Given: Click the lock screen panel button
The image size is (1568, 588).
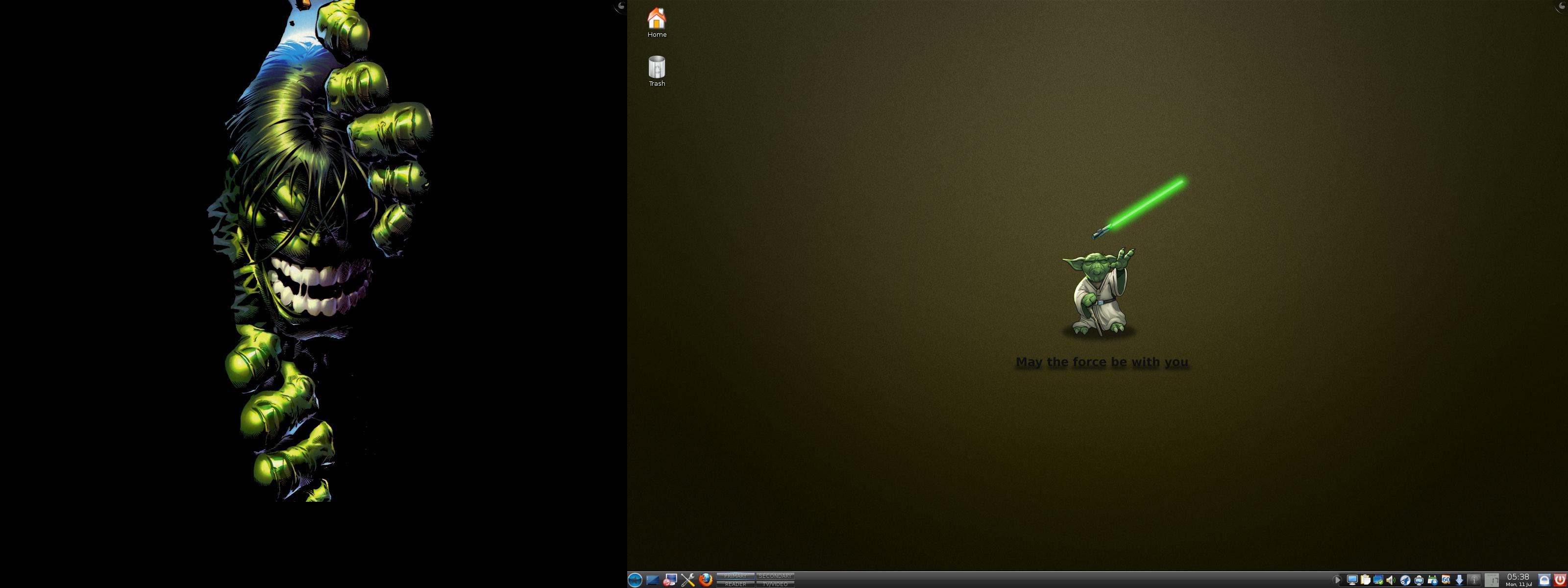Looking at the screenshot, I should pos(1544,580).
